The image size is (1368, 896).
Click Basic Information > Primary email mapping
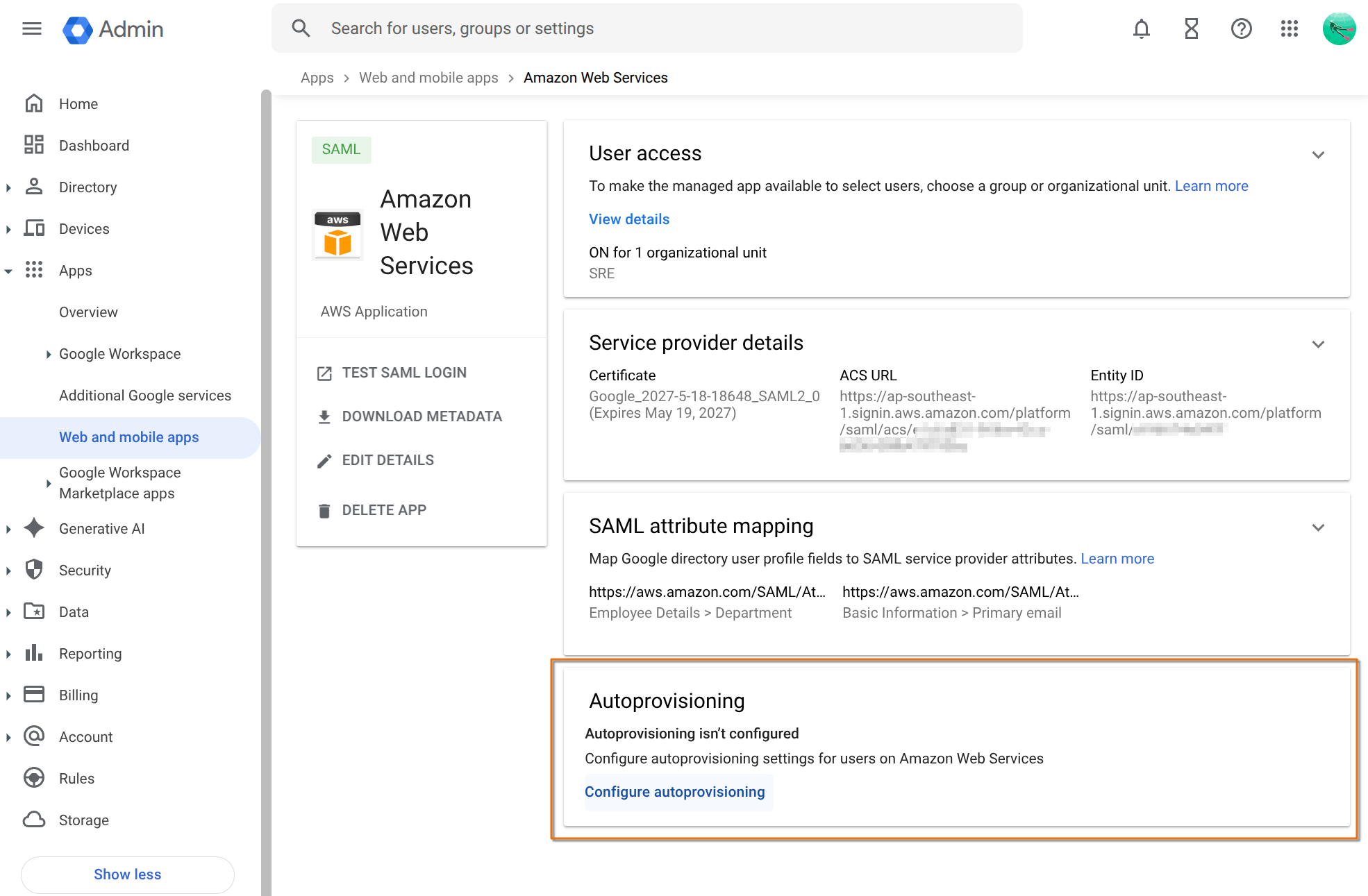click(952, 613)
